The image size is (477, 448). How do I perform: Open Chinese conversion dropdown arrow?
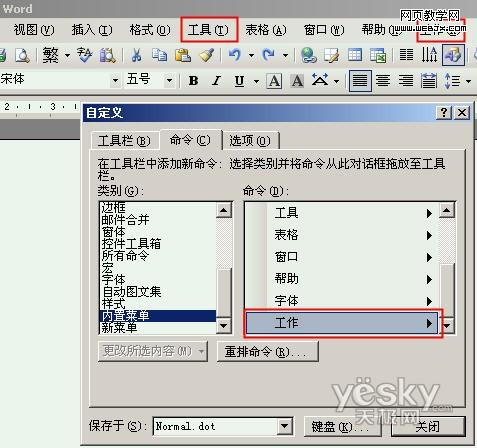click(x=67, y=55)
